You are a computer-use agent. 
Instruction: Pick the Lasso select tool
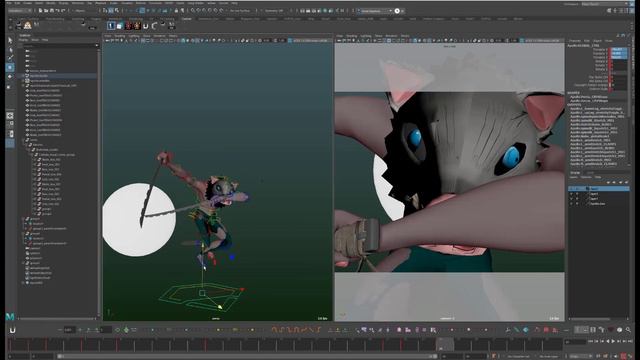point(10,49)
